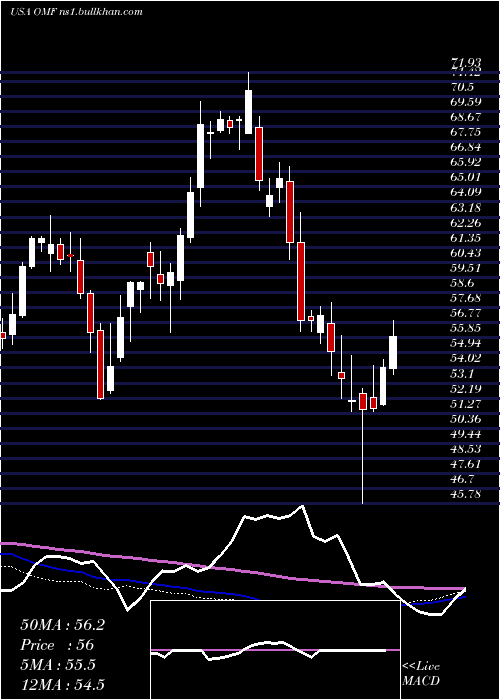This screenshot has height=700, width=500.
Task: Click the 47.61 price level label
Action: [466, 464]
